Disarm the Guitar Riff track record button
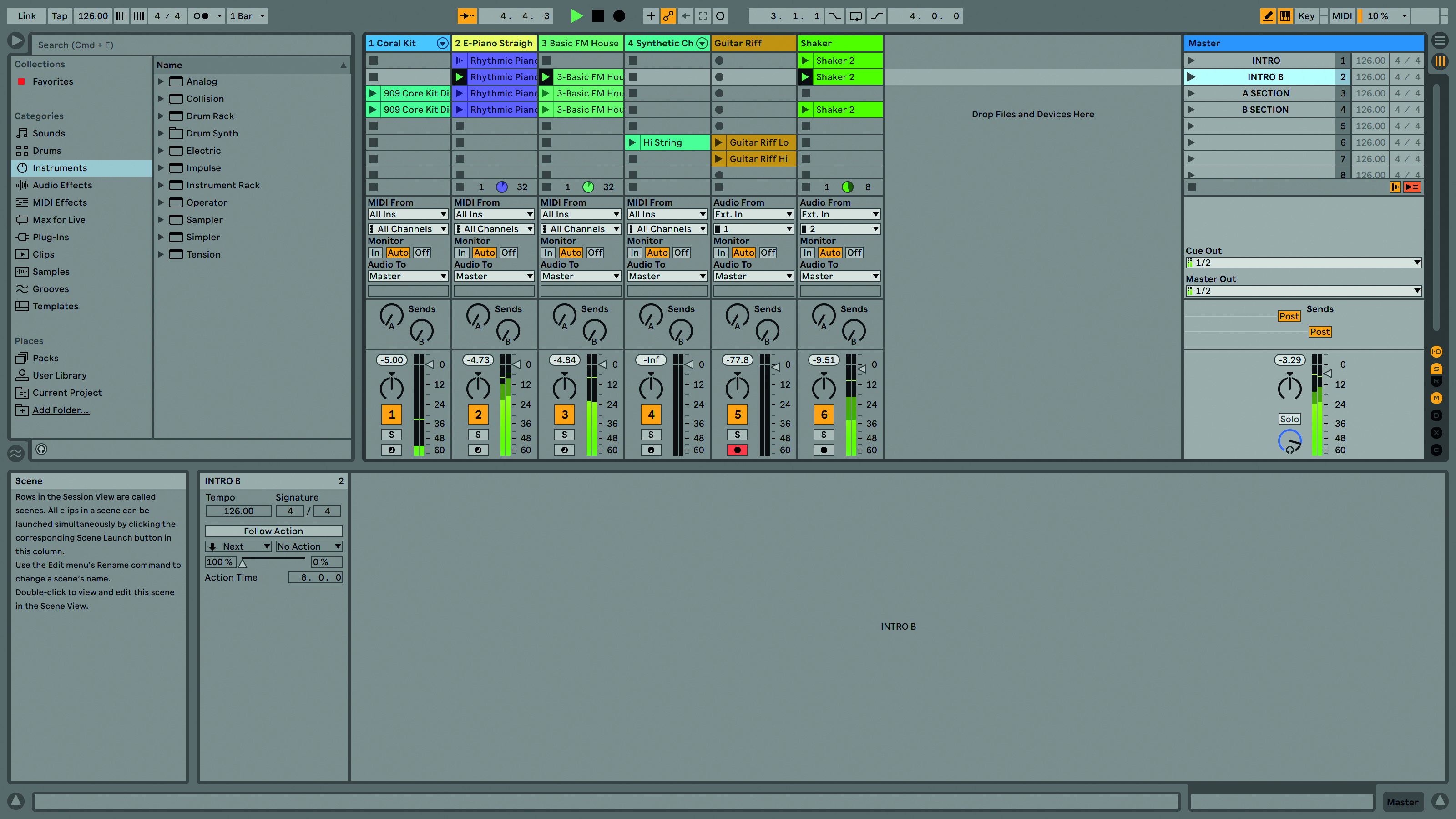Screen dimensions: 1456x819 click(738, 450)
